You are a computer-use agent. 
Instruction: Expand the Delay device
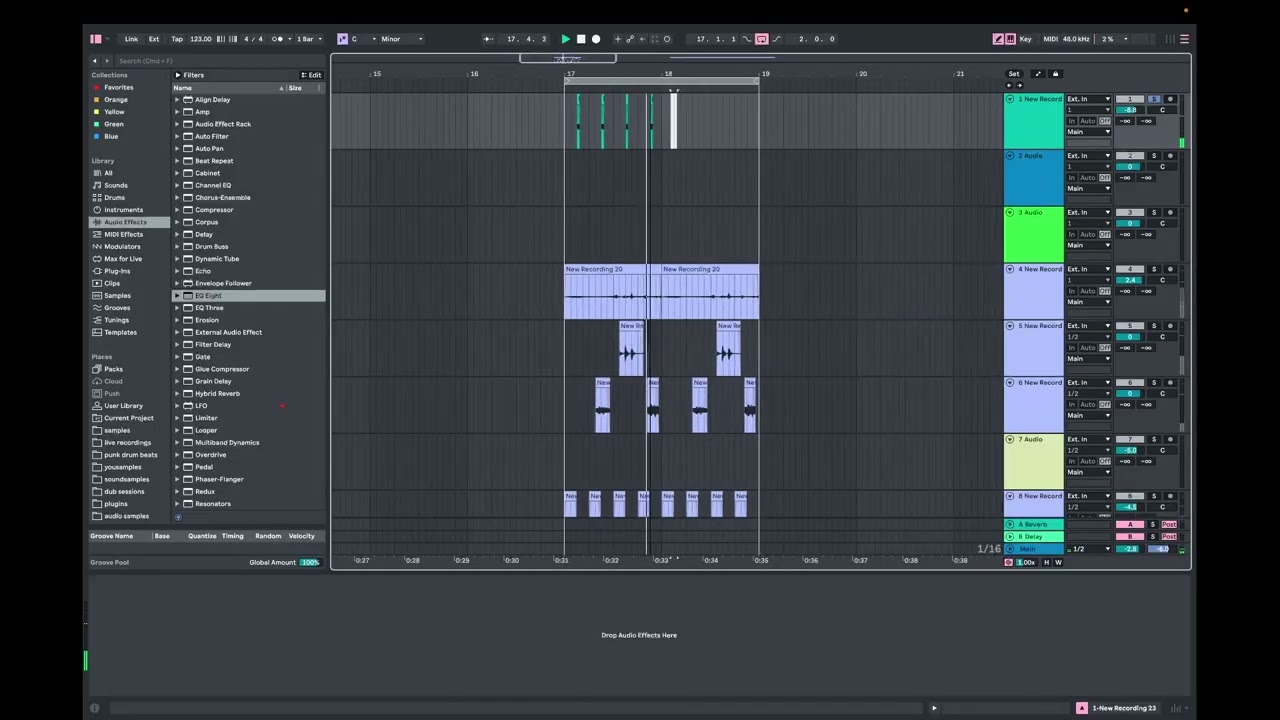177,234
